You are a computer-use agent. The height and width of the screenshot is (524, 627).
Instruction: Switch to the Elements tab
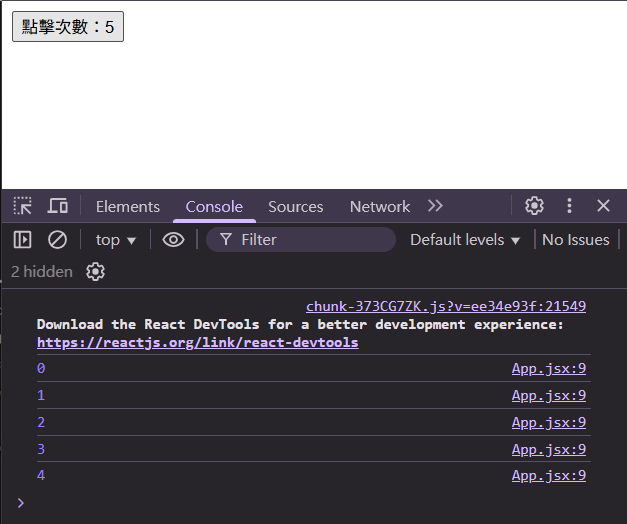(x=128, y=206)
